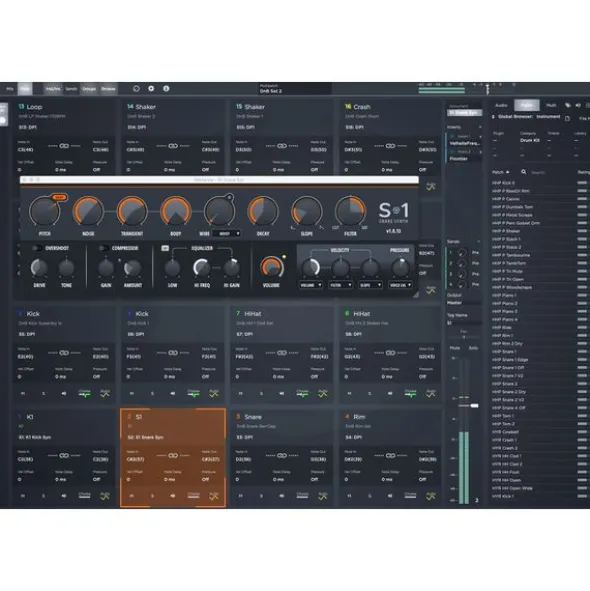
Task: Switch to the Inst/Ins tab
Action: click(x=53, y=89)
